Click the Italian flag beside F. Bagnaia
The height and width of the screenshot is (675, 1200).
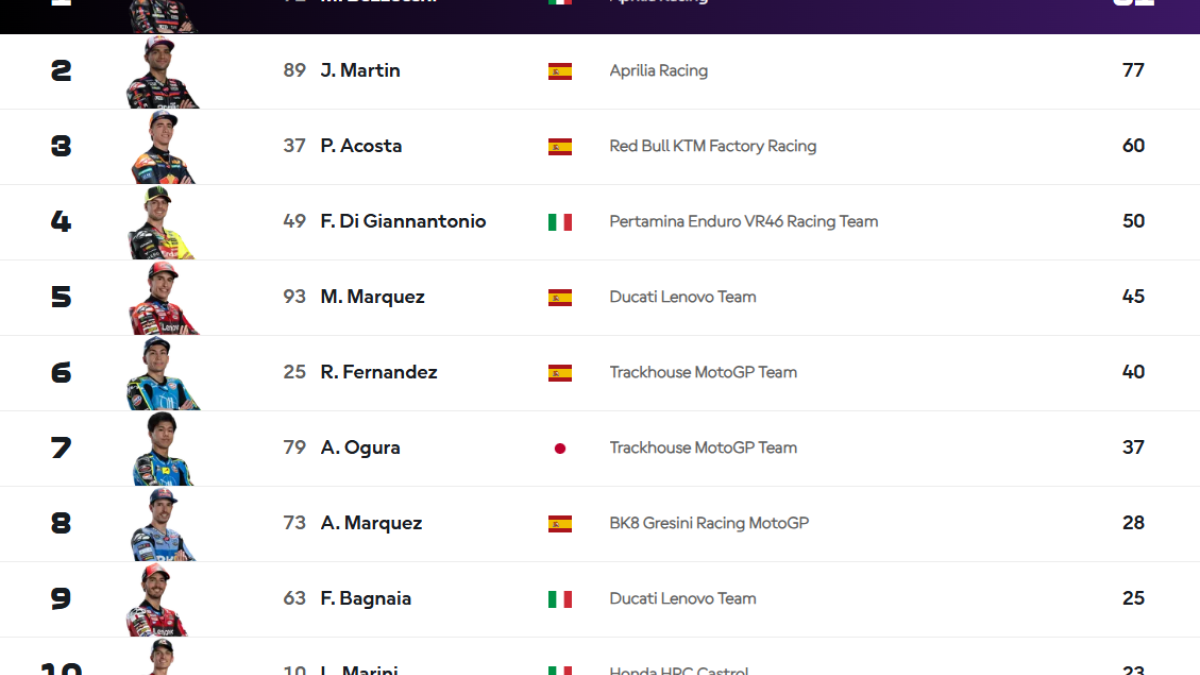tap(560, 599)
